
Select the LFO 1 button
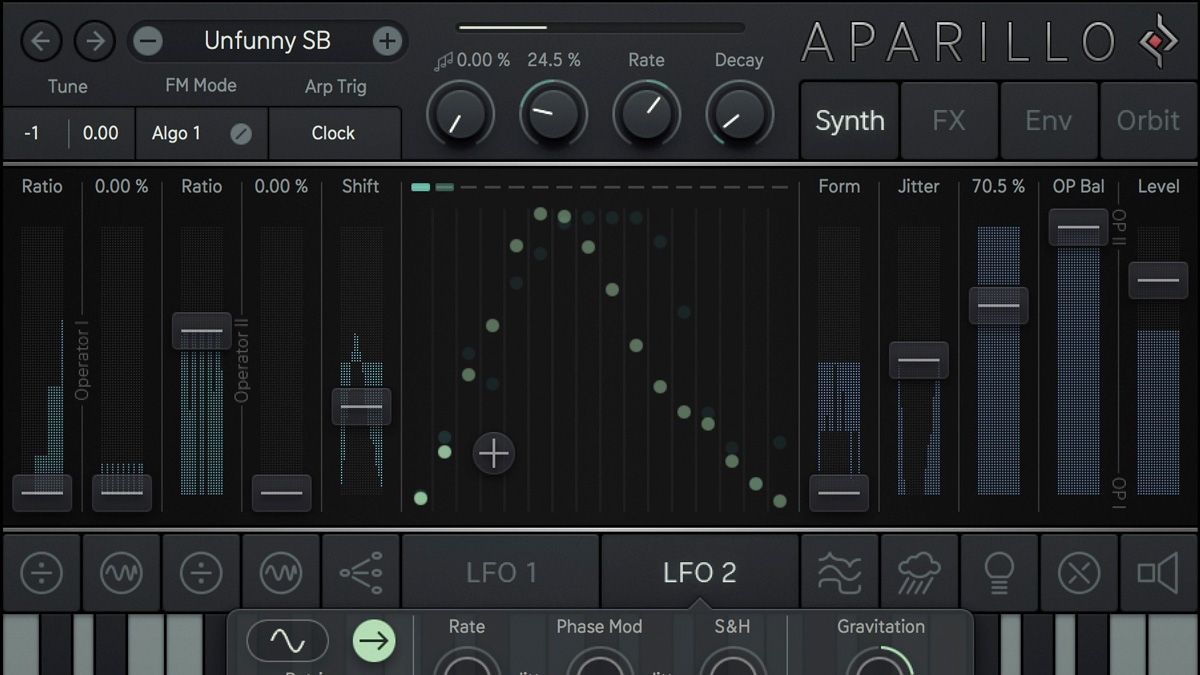500,572
